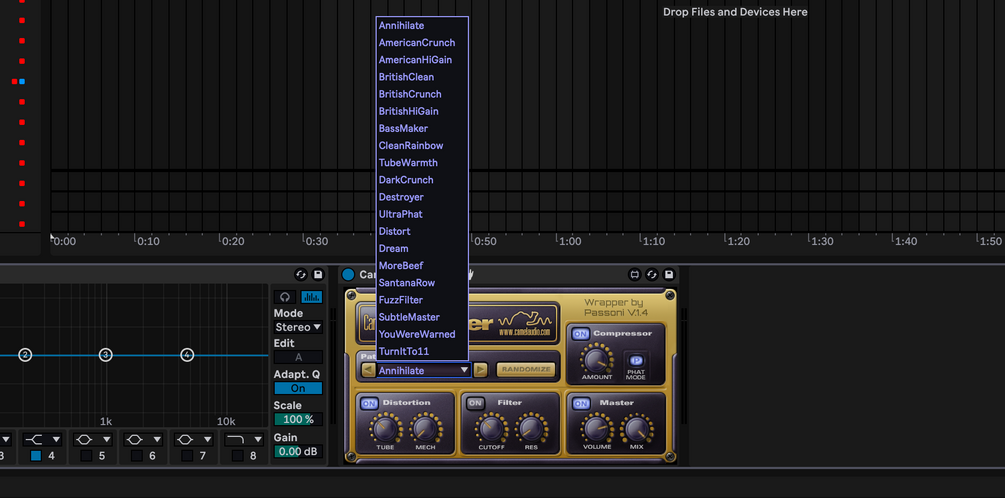Click the Scale 100 % value field

(298, 420)
